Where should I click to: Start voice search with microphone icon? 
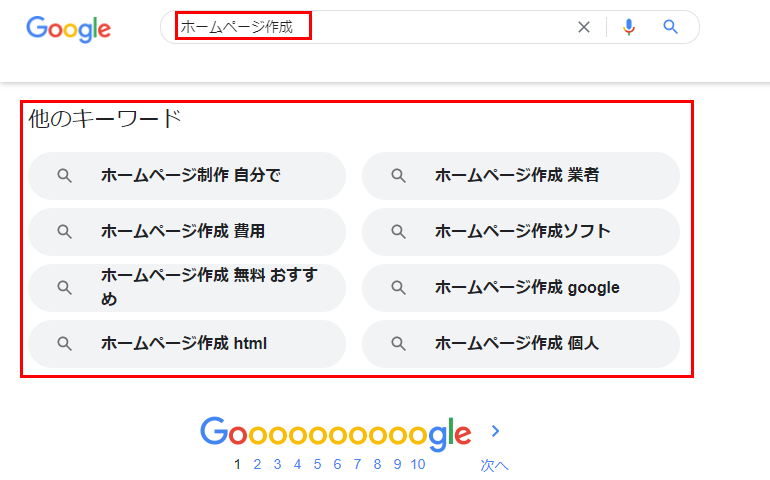629,27
